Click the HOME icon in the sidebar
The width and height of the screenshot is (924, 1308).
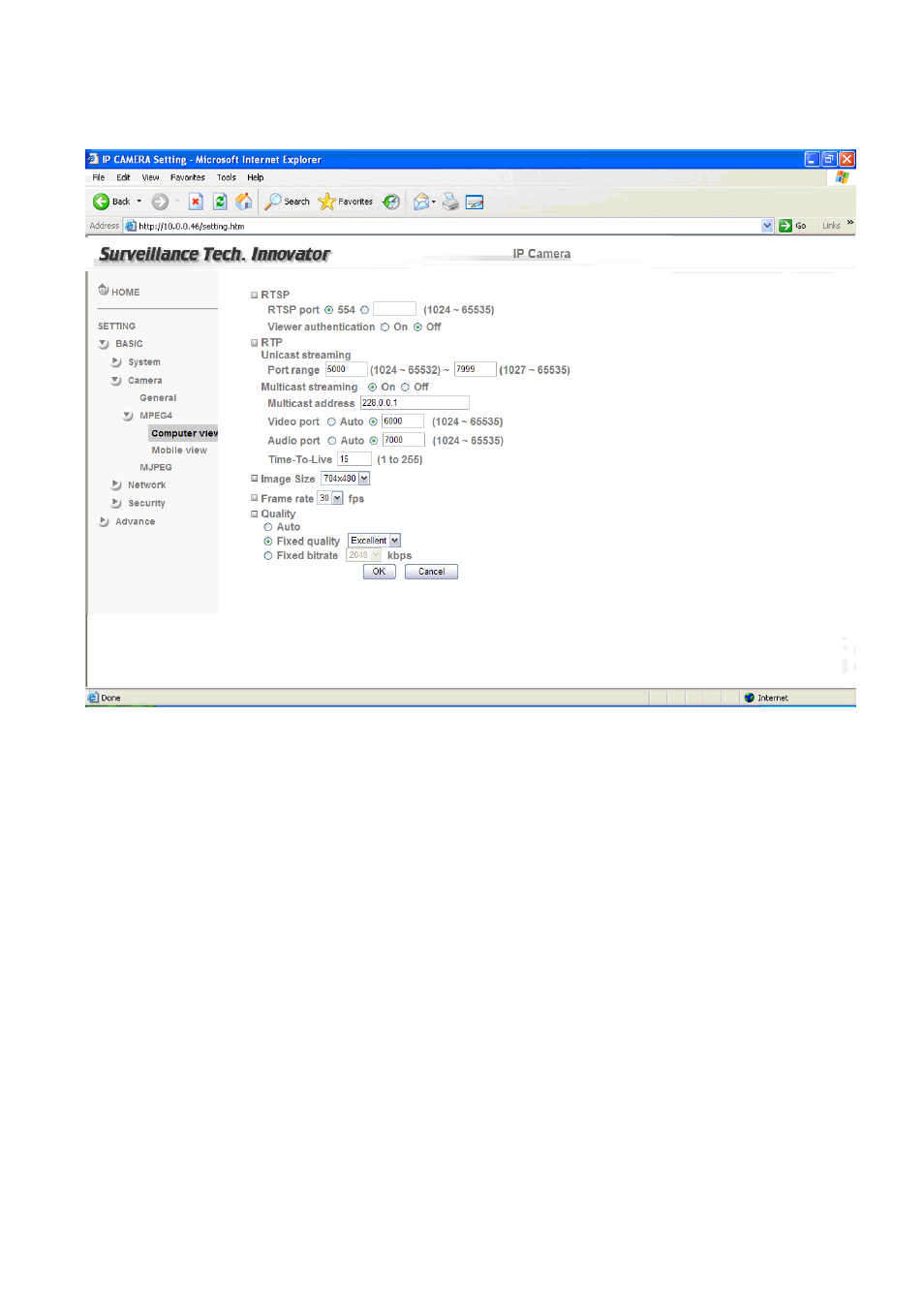click(x=103, y=290)
